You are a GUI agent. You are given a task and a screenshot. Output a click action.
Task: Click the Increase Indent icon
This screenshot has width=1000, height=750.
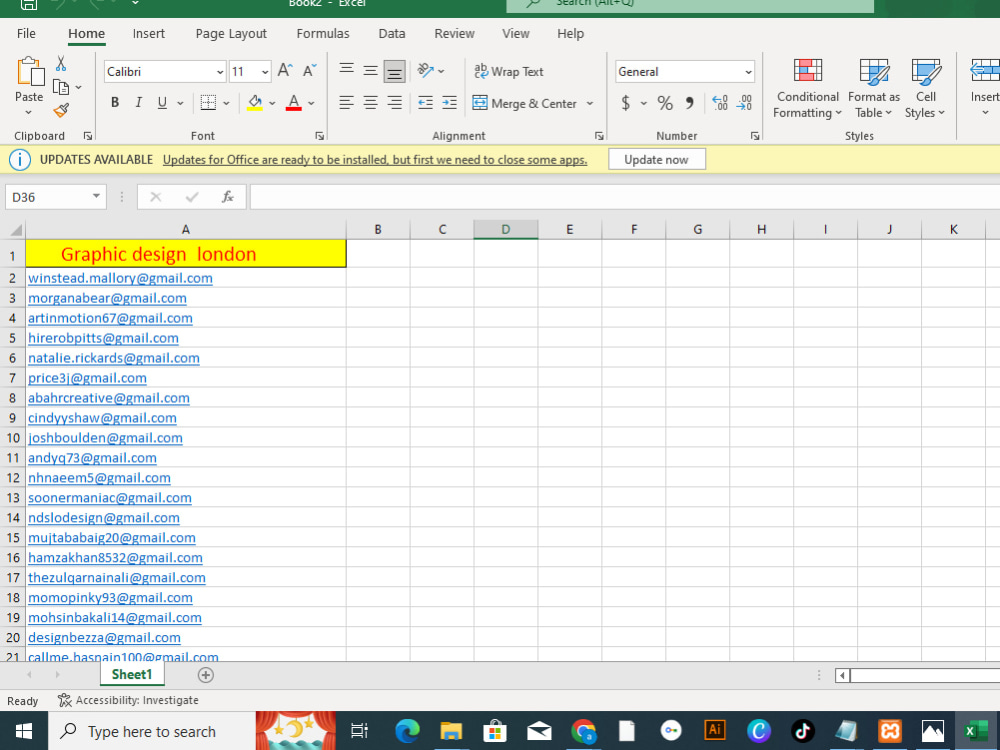click(x=450, y=103)
